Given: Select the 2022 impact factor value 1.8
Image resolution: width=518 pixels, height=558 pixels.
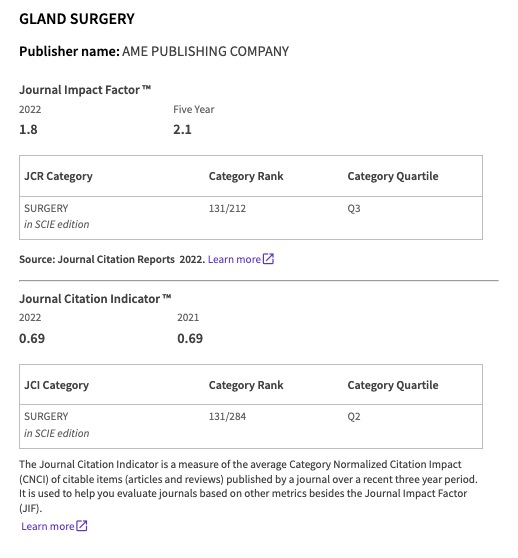Looking at the screenshot, I should coord(28,130).
